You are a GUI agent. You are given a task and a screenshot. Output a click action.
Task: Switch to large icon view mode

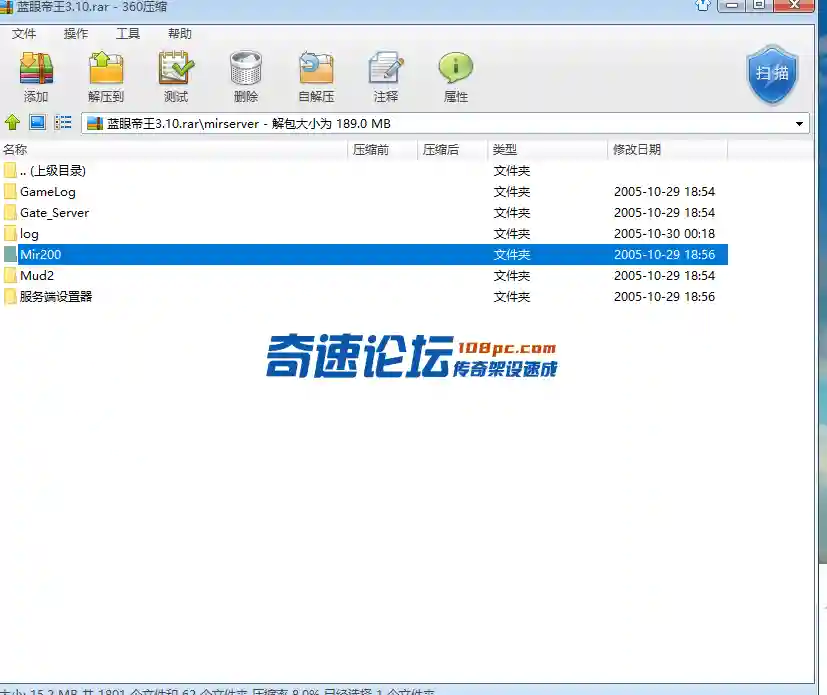tap(37, 122)
